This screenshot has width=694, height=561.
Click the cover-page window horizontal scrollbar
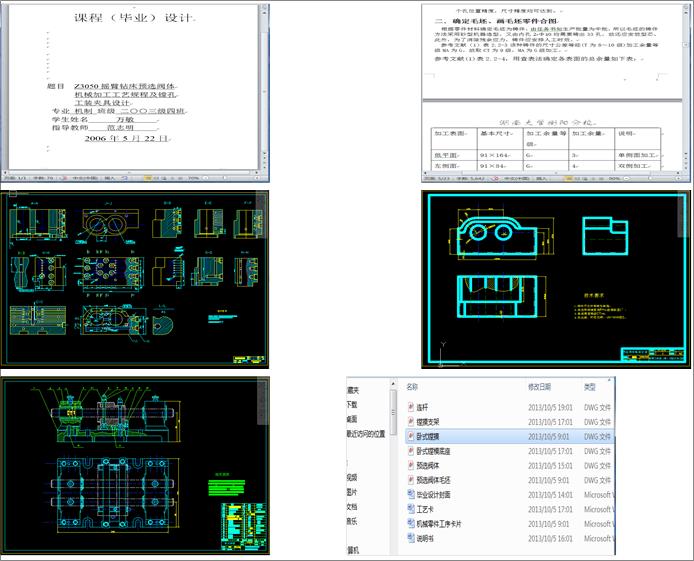[x=131, y=172]
